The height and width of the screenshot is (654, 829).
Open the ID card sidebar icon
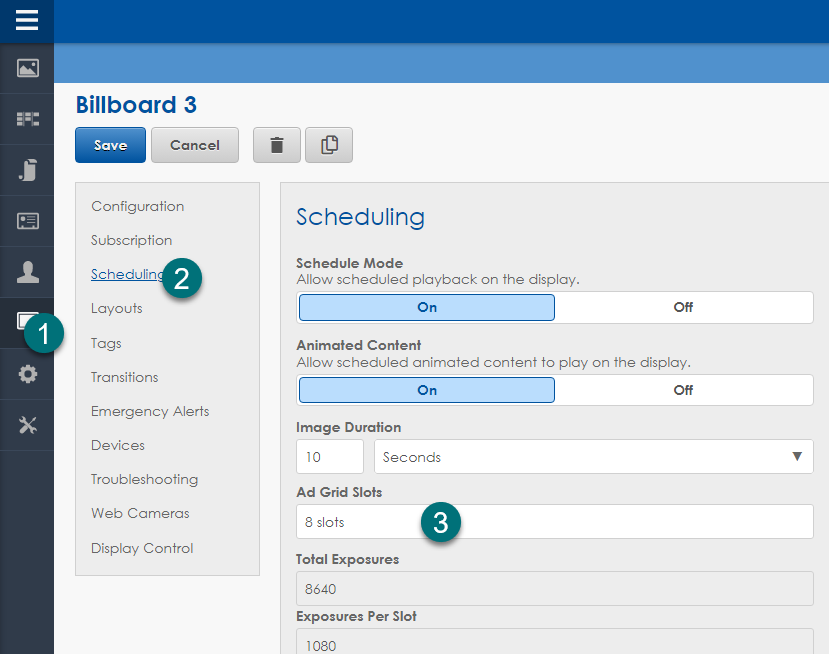tap(27, 221)
